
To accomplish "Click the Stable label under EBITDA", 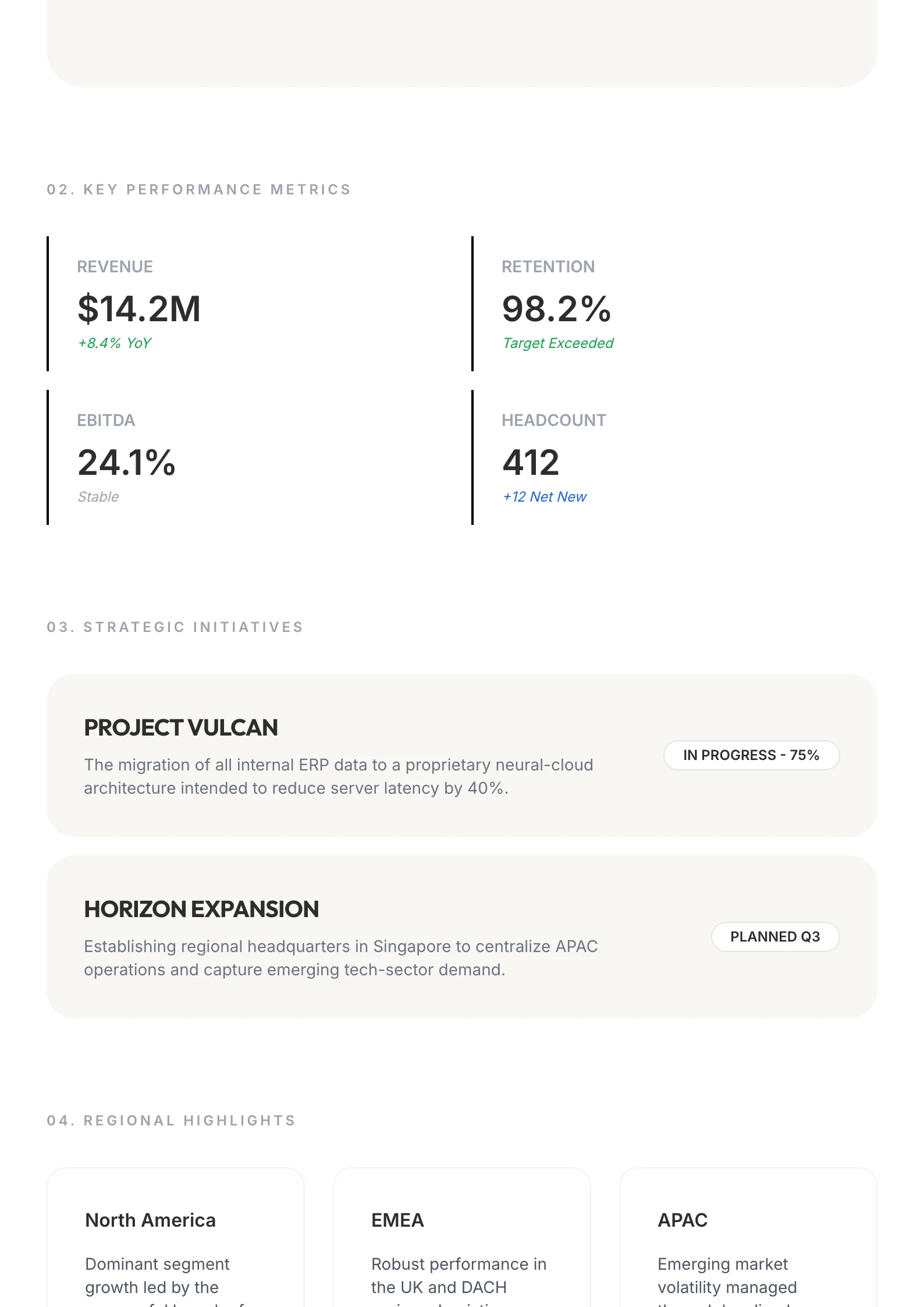I will pos(98,497).
